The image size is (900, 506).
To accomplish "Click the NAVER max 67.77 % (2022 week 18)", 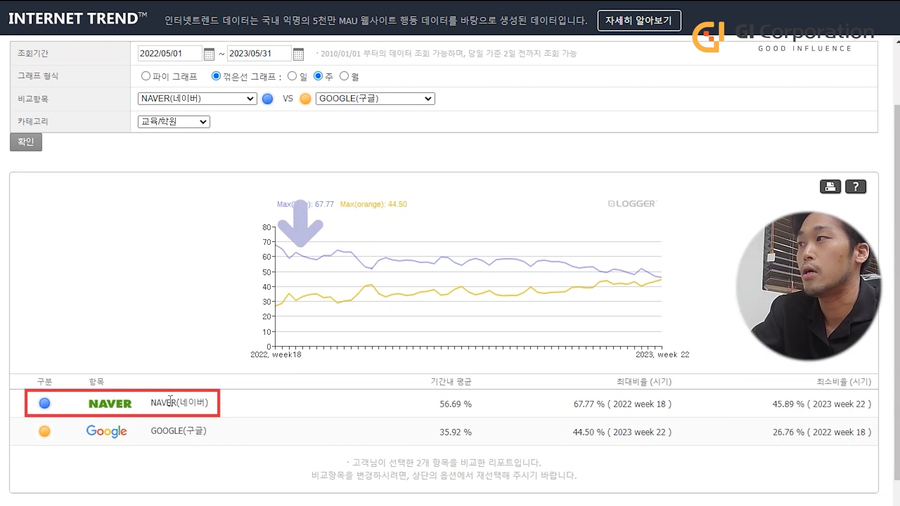I will (x=622, y=404).
